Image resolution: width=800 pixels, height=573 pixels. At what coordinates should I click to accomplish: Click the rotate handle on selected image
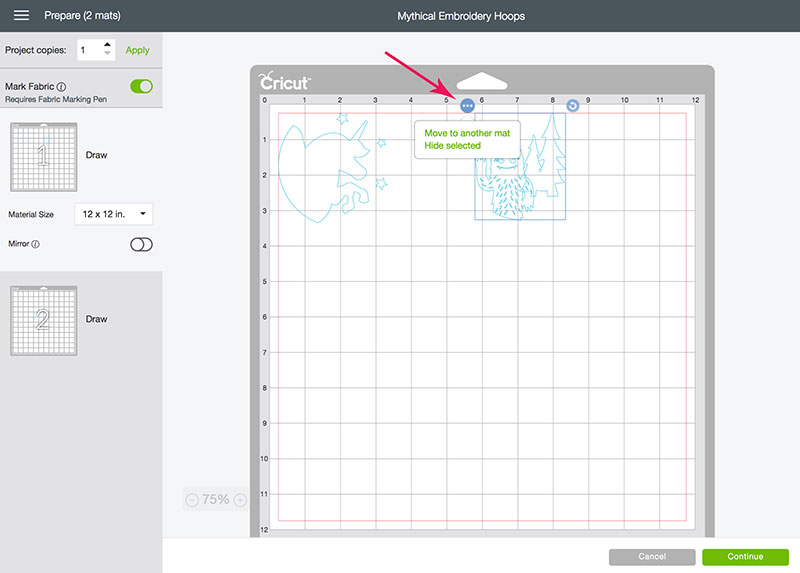tap(572, 106)
